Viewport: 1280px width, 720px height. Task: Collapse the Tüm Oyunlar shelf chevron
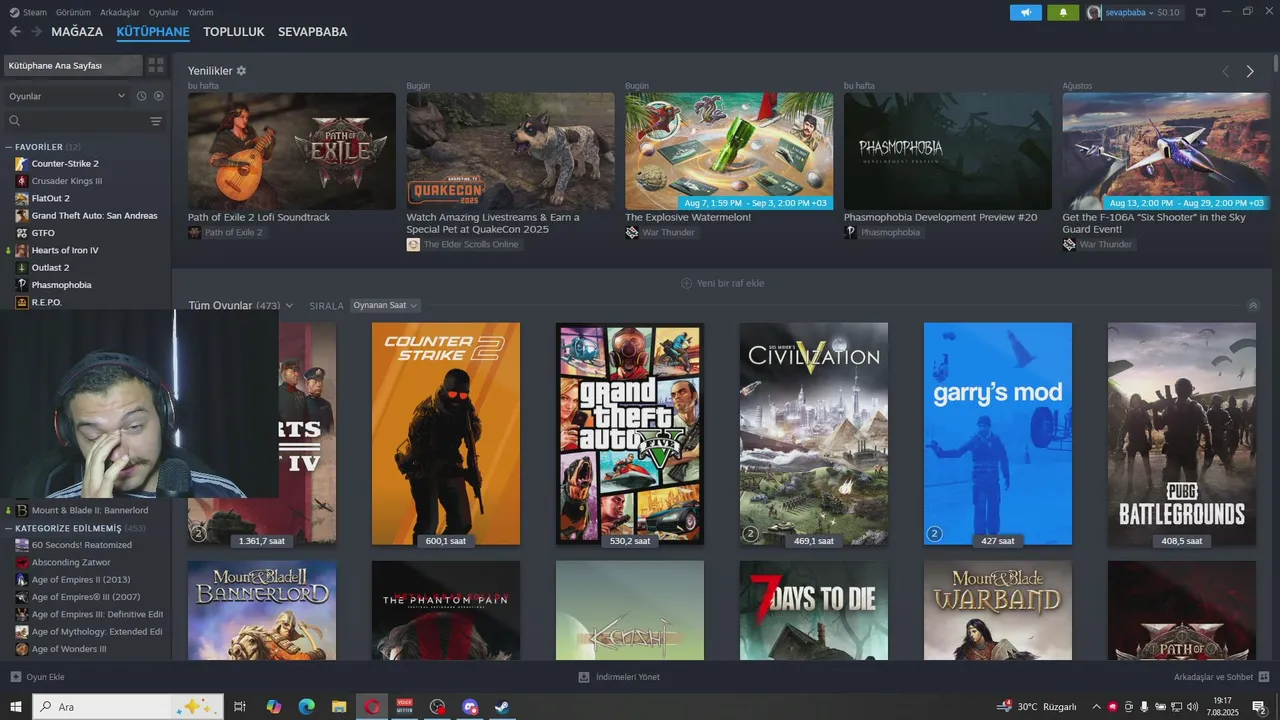(x=1253, y=305)
